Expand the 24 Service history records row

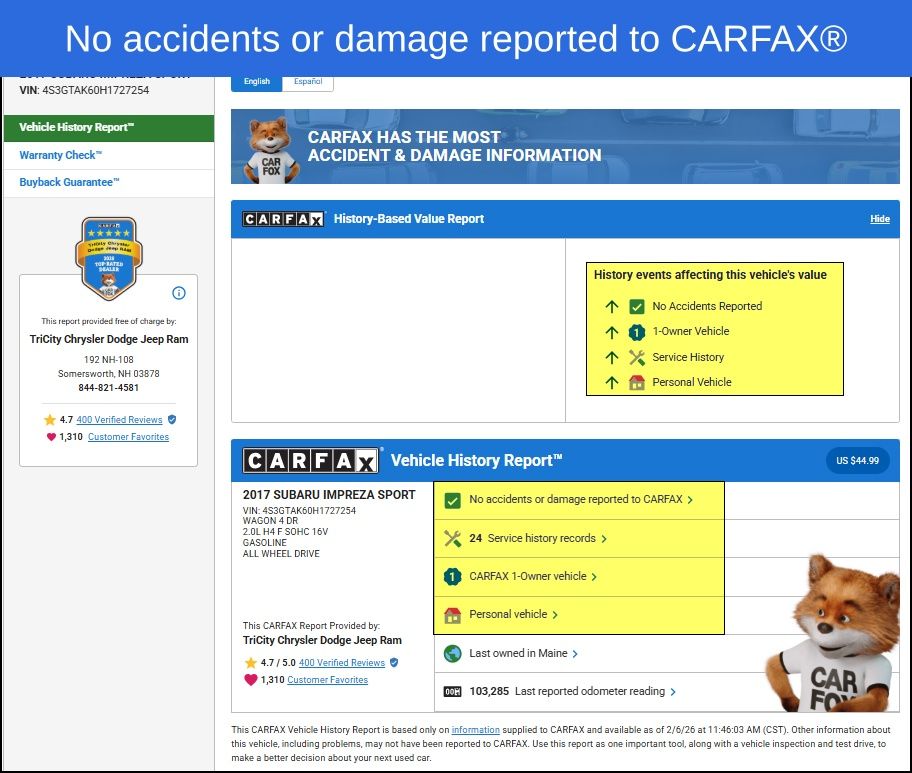pyautogui.click(x=540, y=538)
